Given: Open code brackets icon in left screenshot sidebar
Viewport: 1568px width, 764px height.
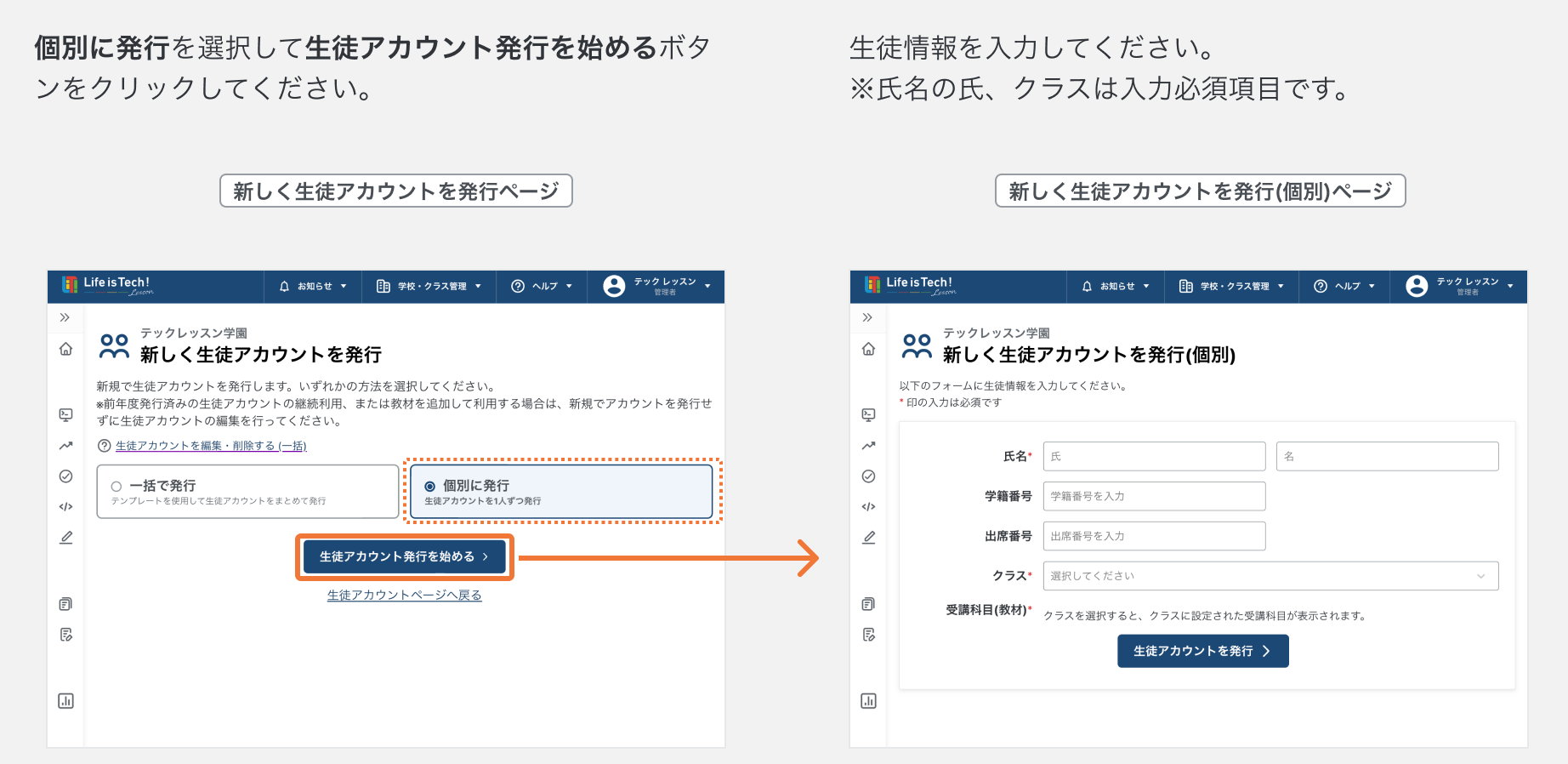Looking at the screenshot, I should tap(65, 507).
